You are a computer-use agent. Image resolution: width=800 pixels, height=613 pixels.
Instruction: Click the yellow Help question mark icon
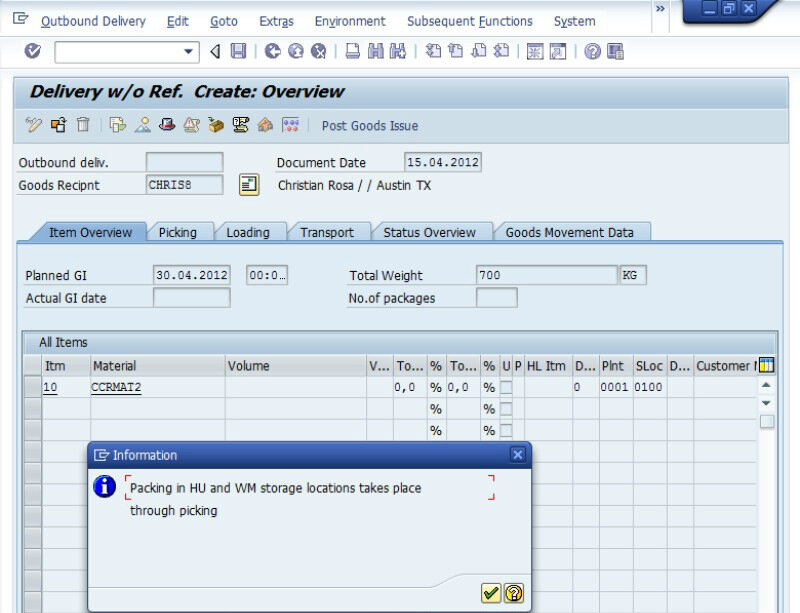(593, 51)
